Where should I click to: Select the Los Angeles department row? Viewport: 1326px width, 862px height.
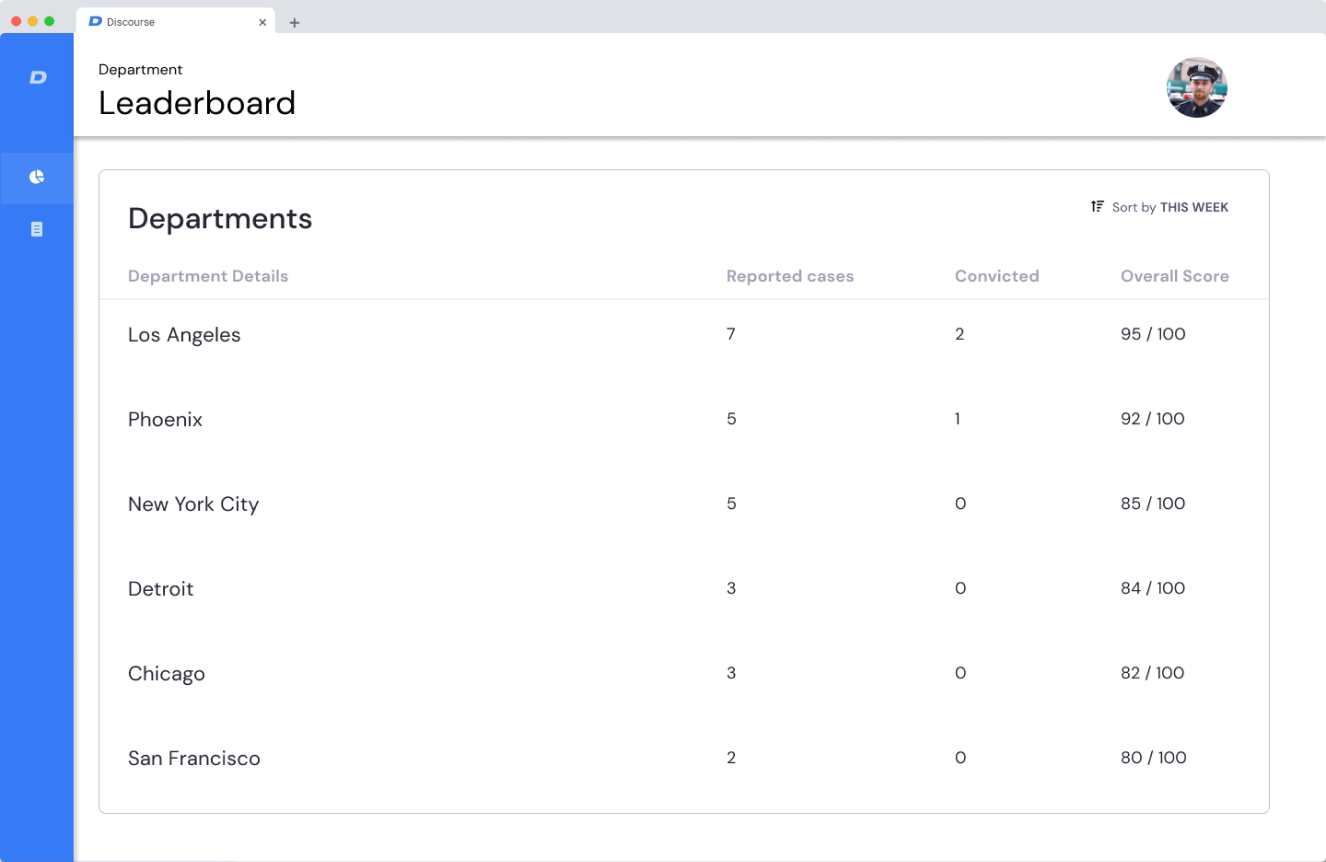(x=684, y=335)
